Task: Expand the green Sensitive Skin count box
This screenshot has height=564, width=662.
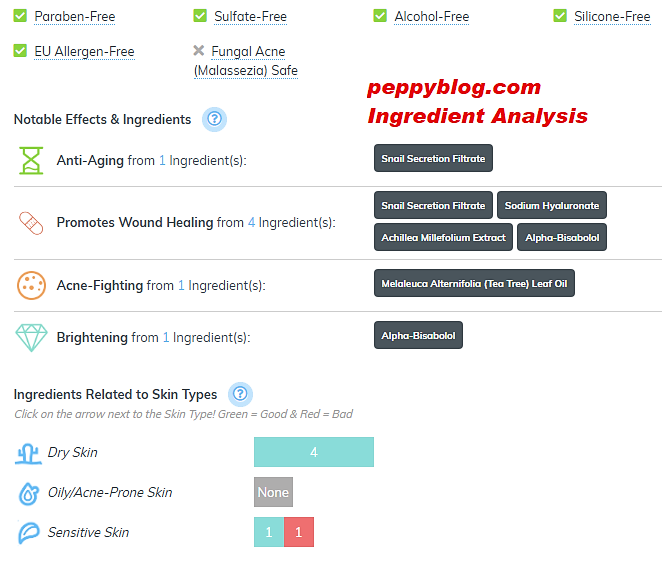Action: [268, 532]
